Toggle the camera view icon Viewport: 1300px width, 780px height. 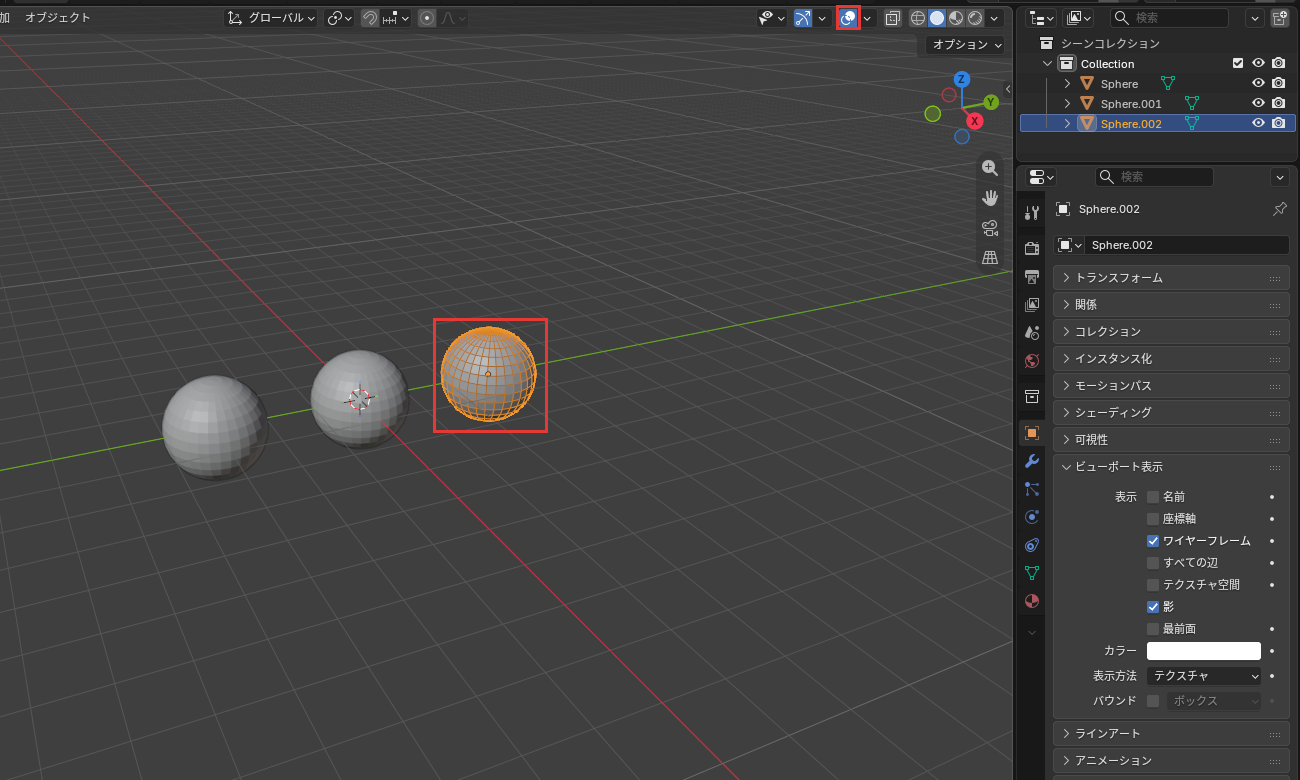coord(990,228)
